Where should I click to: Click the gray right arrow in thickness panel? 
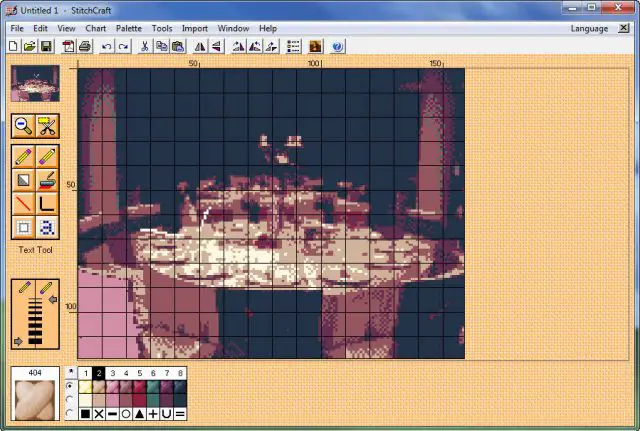click(18, 341)
